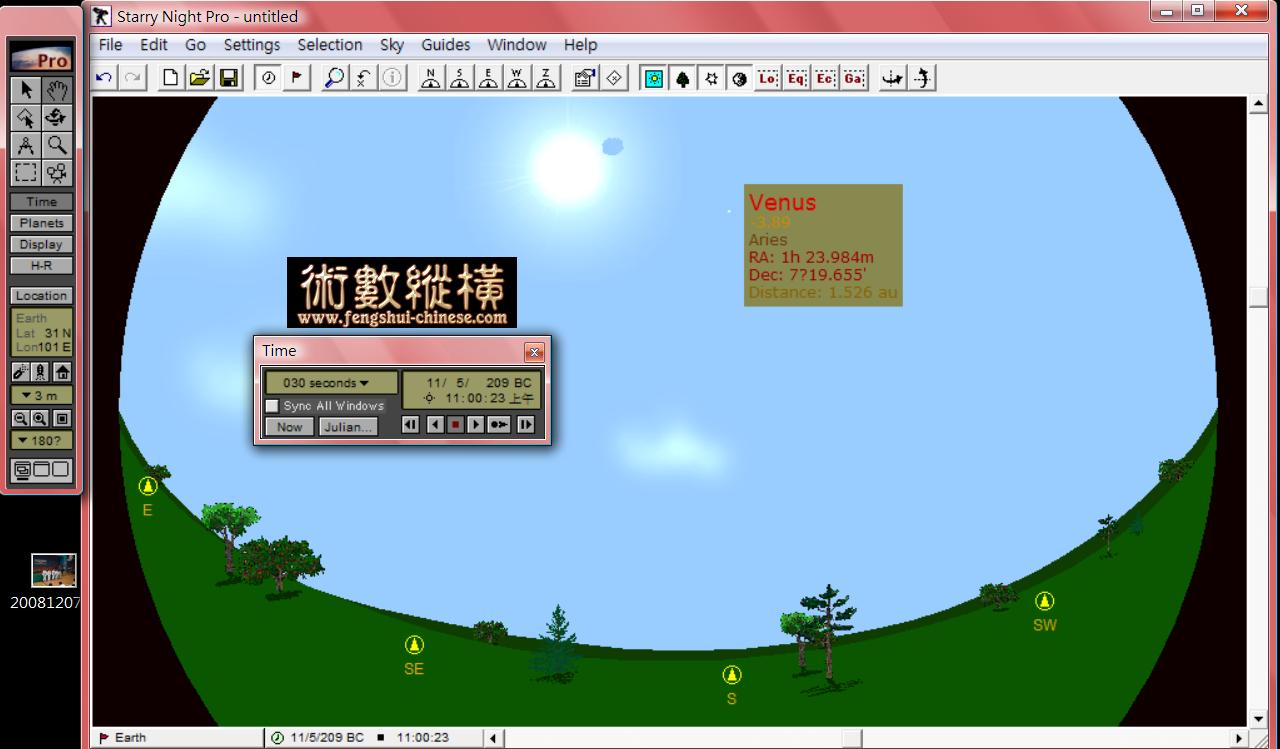Select the magnifying glass zoom tool in palette
1280x749 pixels.
pyautogui.click(x=57, y=145)
